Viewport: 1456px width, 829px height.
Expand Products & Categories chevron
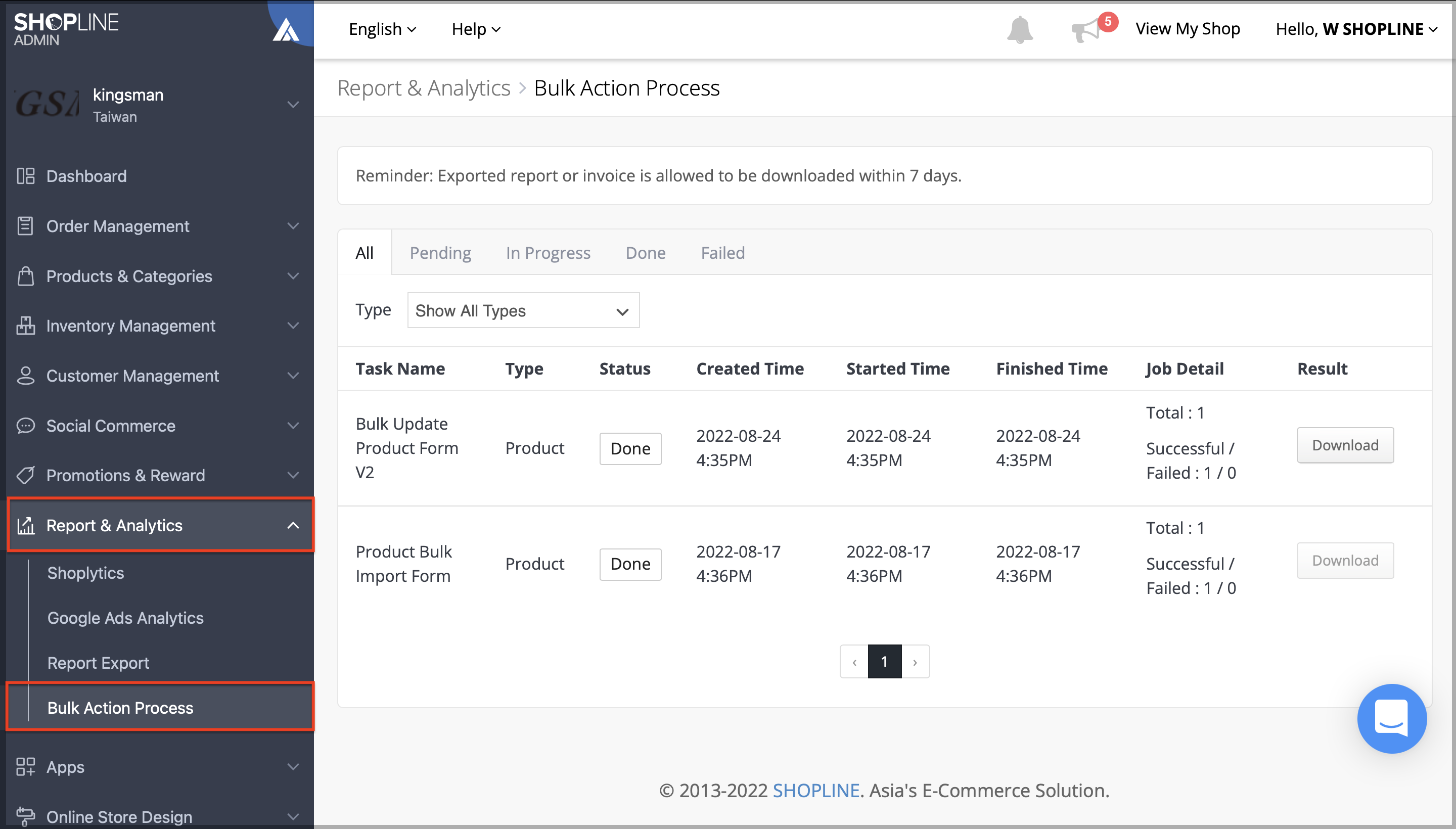pos(293,276)
